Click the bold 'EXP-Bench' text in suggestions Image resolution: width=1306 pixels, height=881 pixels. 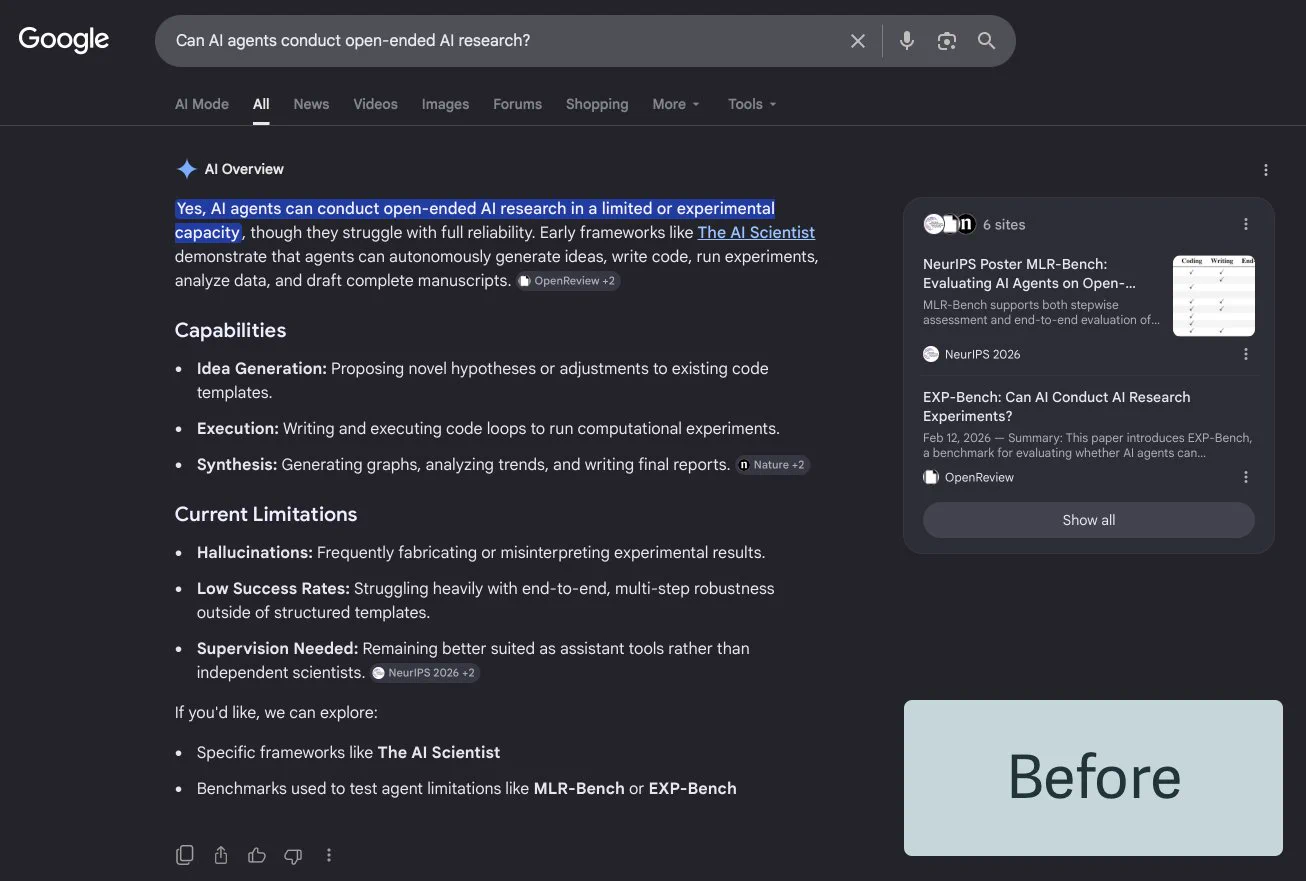click(693, 788)
